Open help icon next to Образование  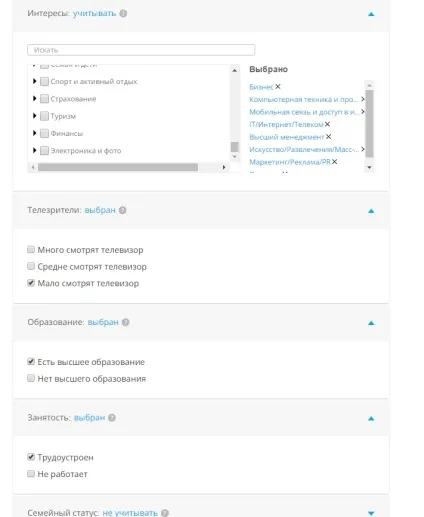point(125,322)
